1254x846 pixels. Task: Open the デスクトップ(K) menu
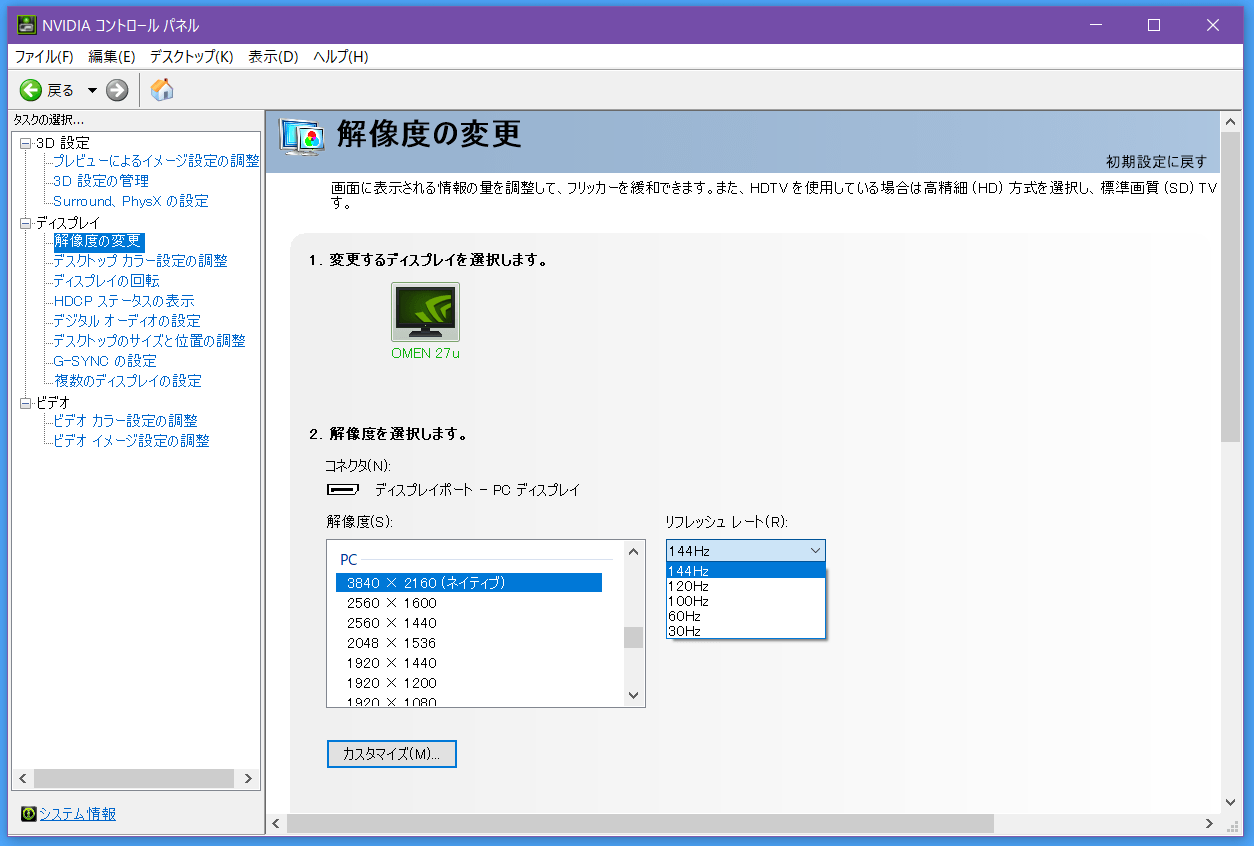191,57
